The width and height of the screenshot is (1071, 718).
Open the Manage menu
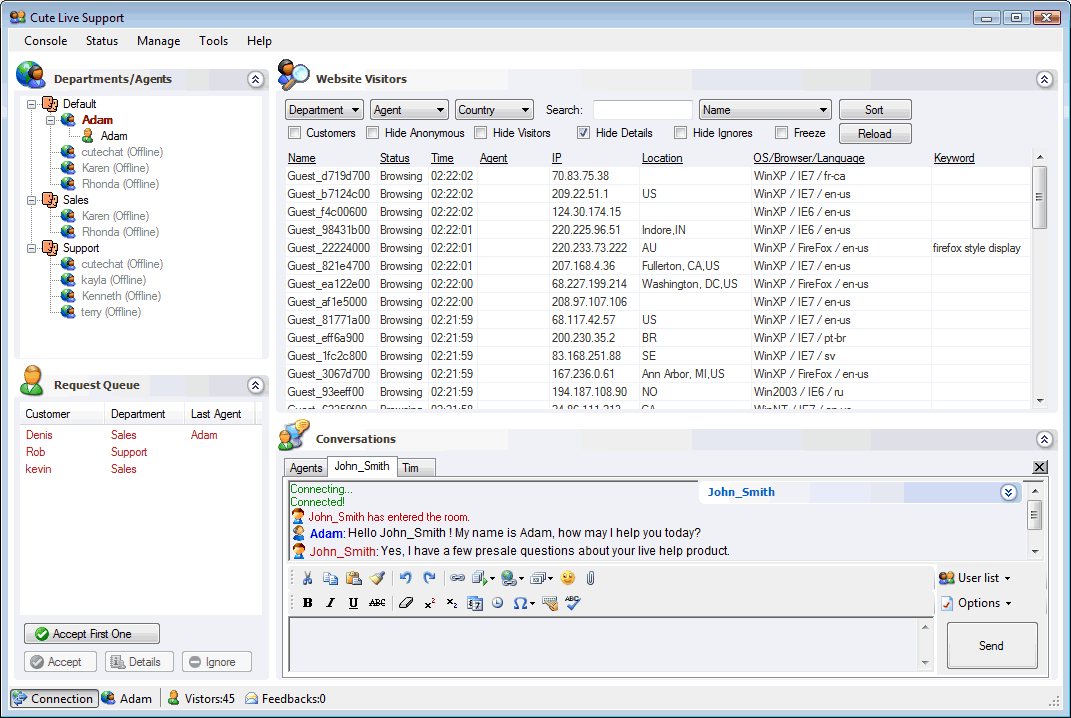[x=158, y=41]
